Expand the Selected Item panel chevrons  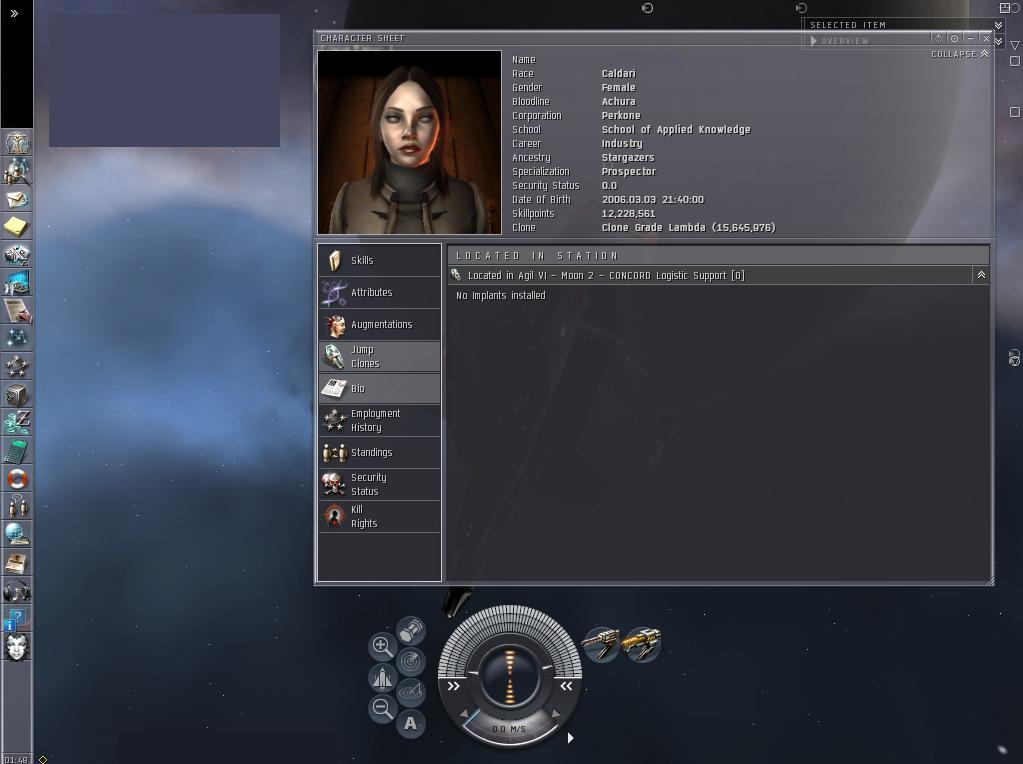pos(998,25)
